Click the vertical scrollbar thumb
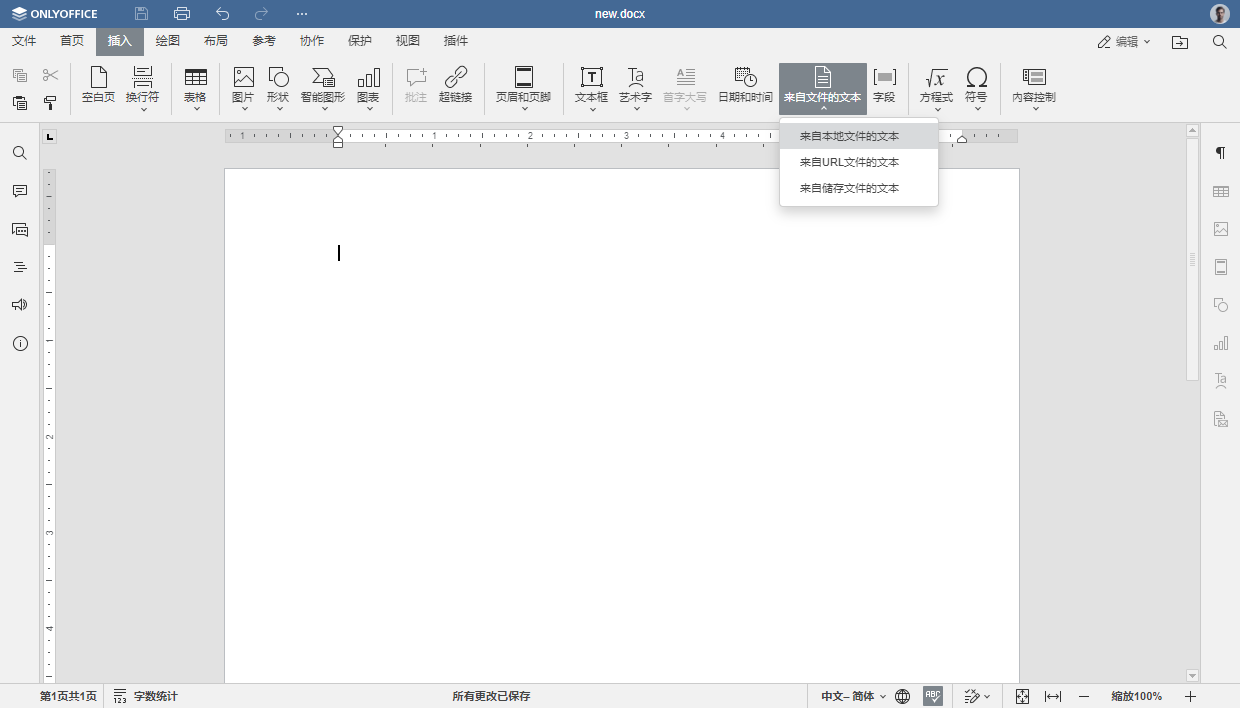 click(1192, 259)
